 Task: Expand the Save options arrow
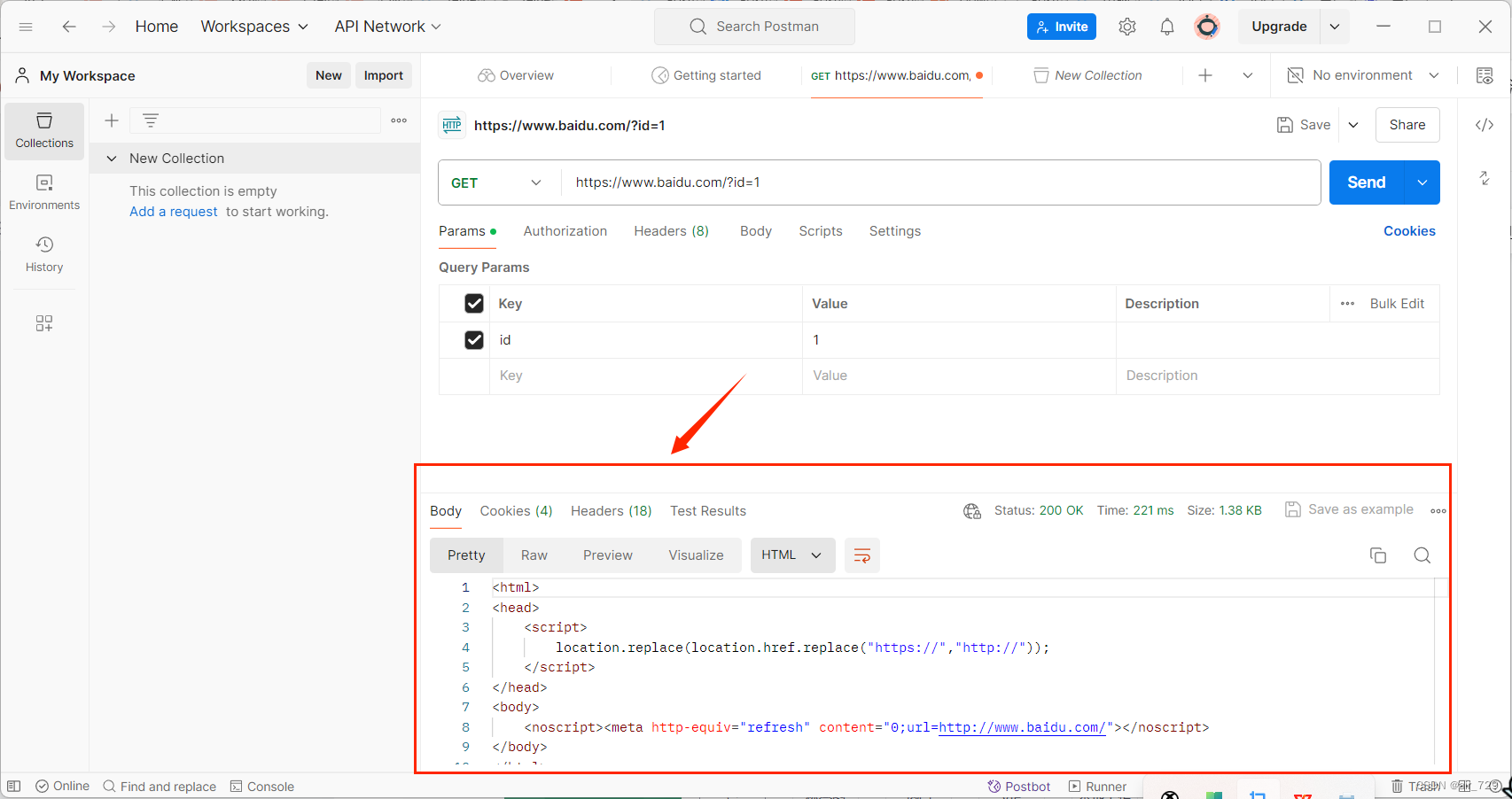[1353, 125]
